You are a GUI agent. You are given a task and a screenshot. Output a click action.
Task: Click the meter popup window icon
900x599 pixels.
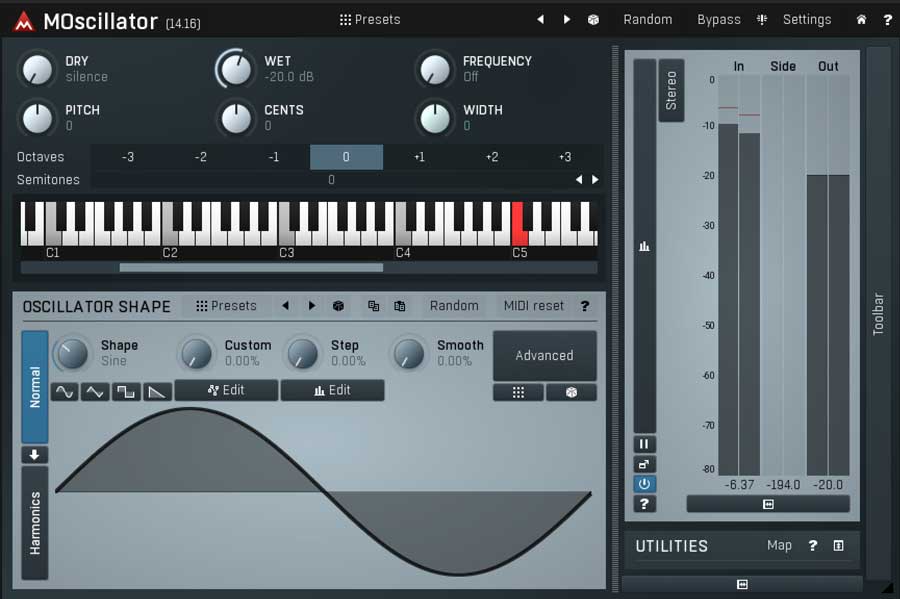(x=644, y=464)
